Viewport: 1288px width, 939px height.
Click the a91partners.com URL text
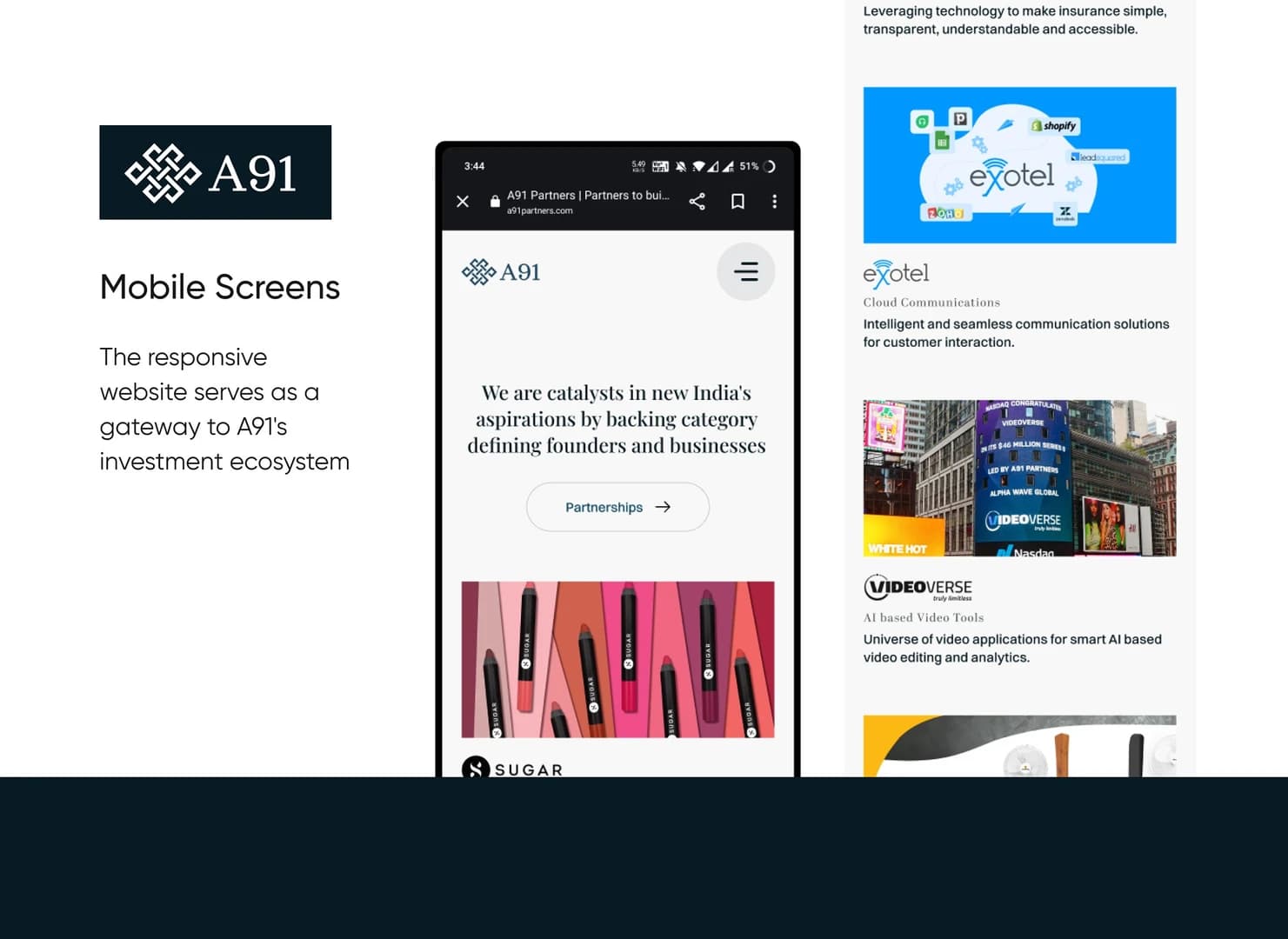540,210
